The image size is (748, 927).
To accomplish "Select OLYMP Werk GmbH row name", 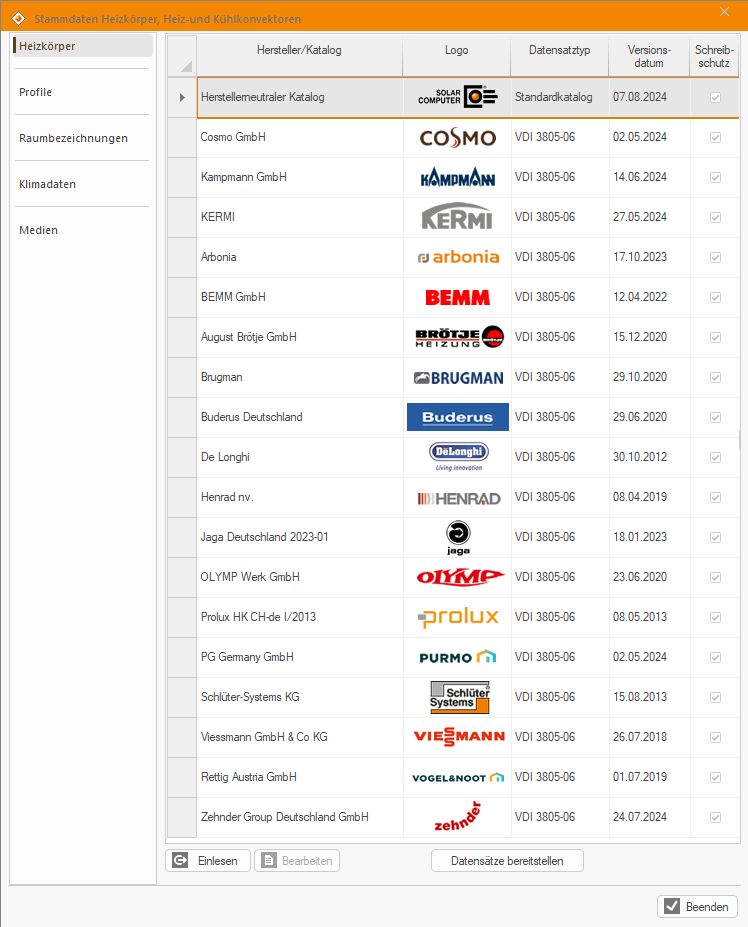I will [250, 577].
